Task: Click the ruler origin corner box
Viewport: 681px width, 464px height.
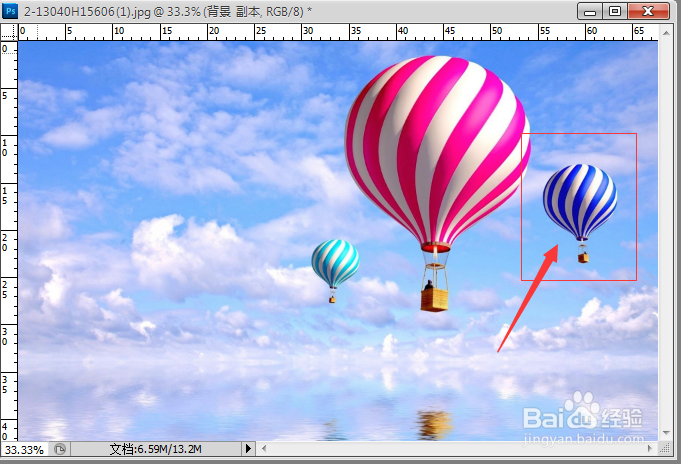Action: pyautogui.click(x=9, y=33)
